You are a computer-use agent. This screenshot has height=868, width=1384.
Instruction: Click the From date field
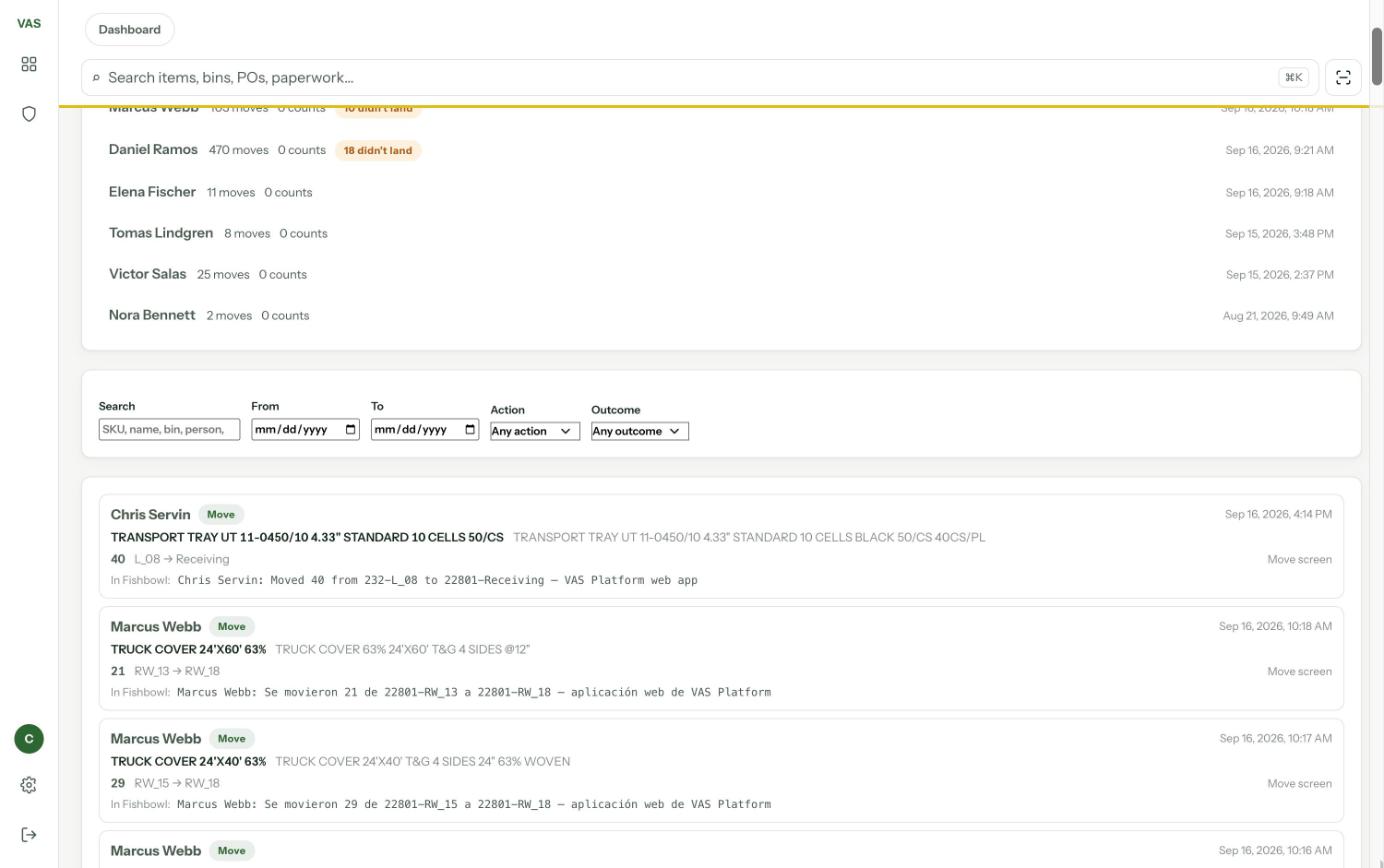pos(305,430)
